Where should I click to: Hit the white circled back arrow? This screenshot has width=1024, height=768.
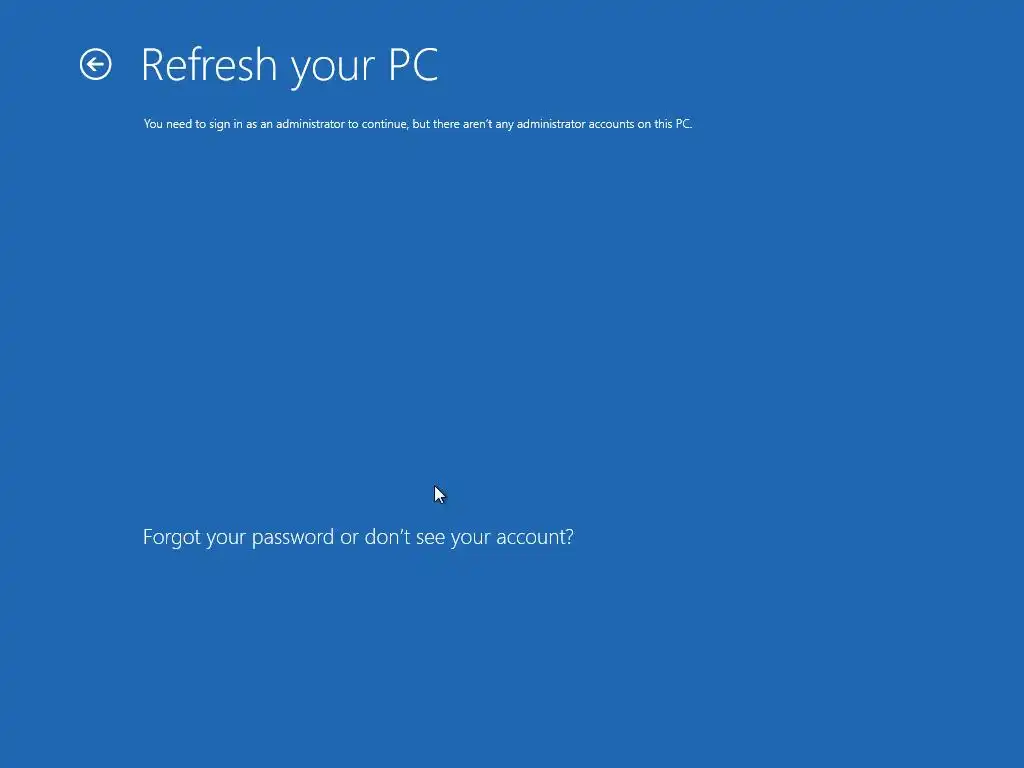[x=95, y=65]
